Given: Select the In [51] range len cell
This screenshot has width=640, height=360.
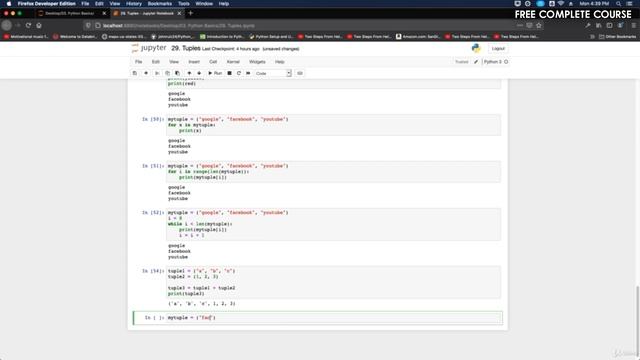Looking at the screenshot, I should 333,171.
